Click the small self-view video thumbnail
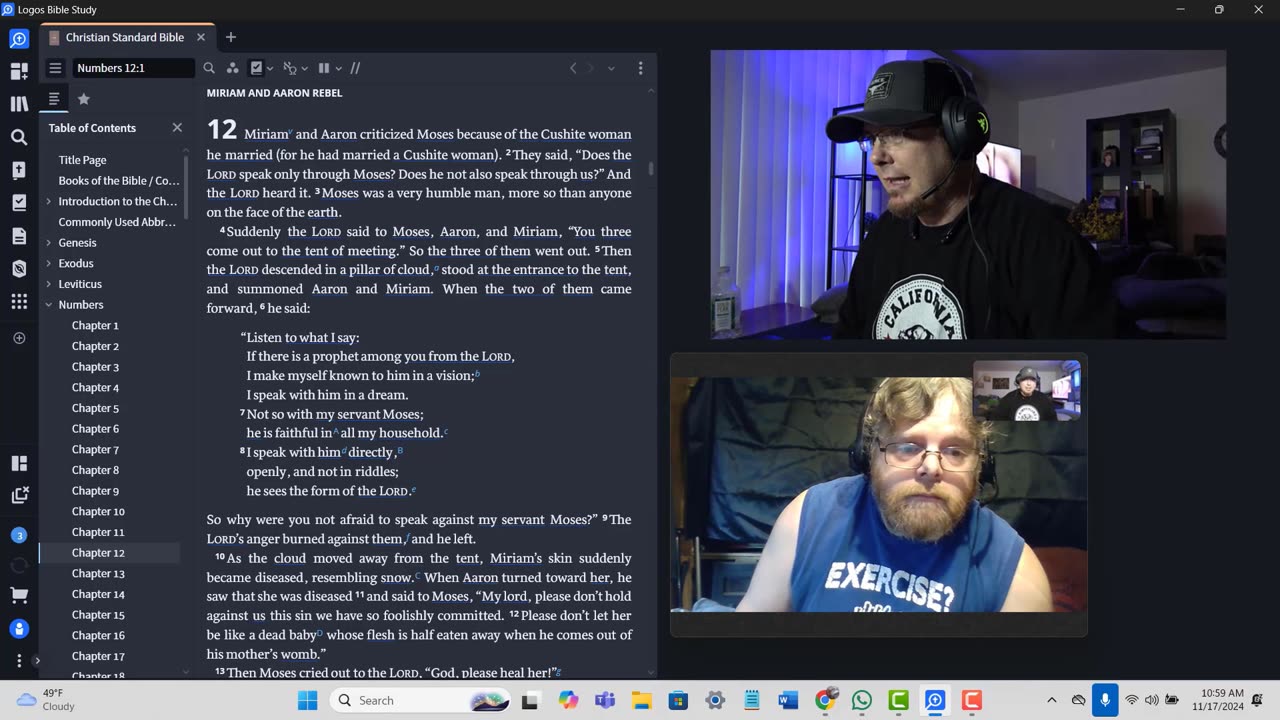Image resolution: width=1280 pixels, height=720 pixels. pos(1026,390)
